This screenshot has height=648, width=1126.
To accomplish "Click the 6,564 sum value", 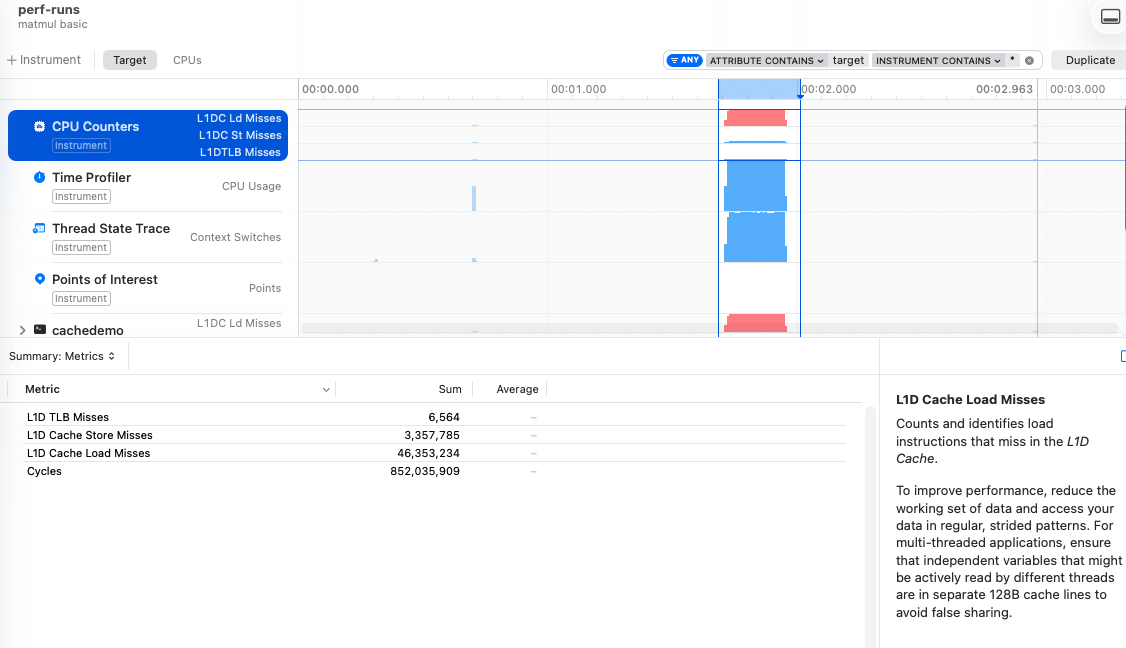I will [x=444, y=417].
